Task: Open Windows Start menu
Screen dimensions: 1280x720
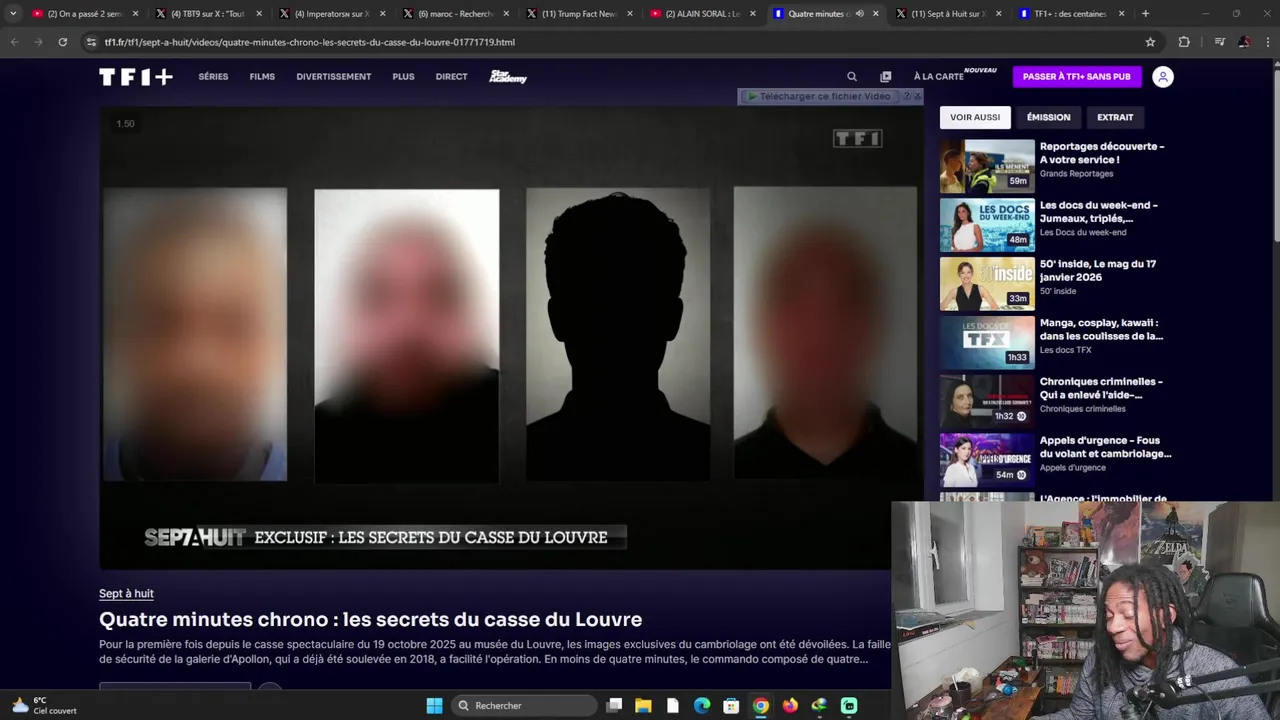Action: [434, 705]
